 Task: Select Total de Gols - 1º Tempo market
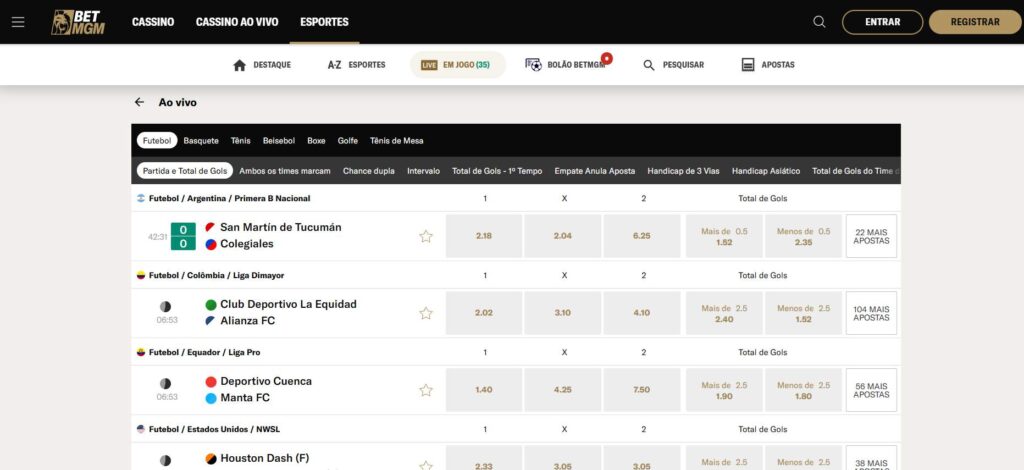pyautogui.click(x=497, y=171)
